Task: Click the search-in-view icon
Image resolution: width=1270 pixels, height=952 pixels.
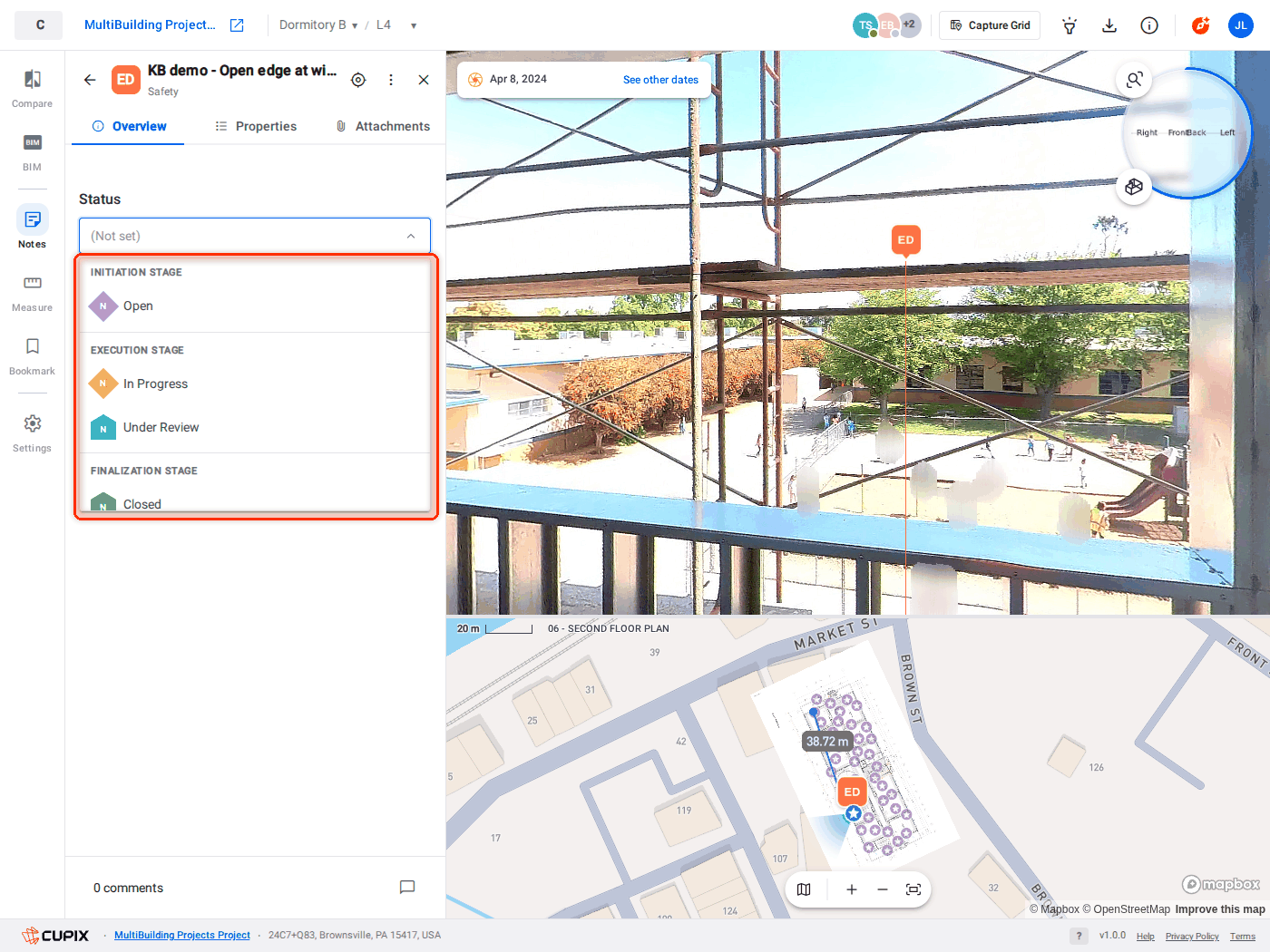Action: click(x=1134, y=80)
